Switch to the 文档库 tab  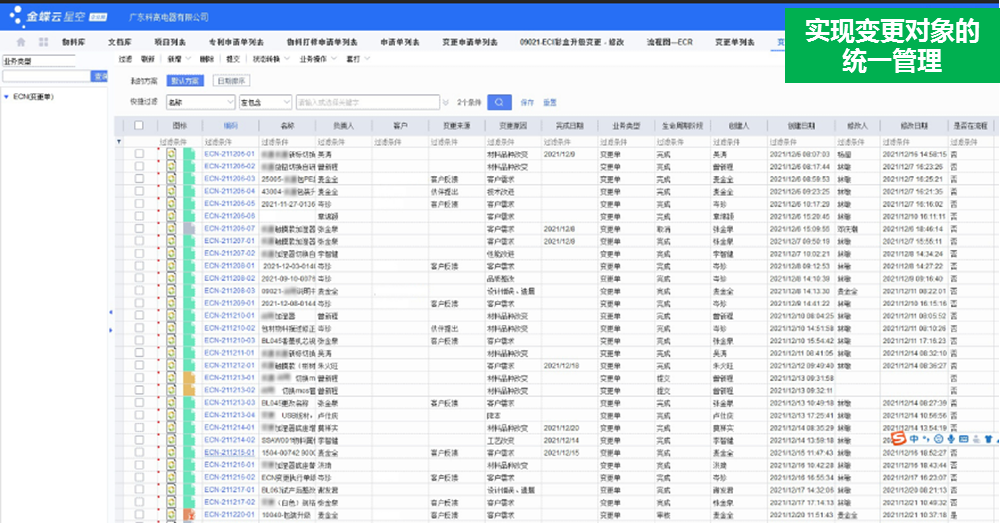pos(120,42)
